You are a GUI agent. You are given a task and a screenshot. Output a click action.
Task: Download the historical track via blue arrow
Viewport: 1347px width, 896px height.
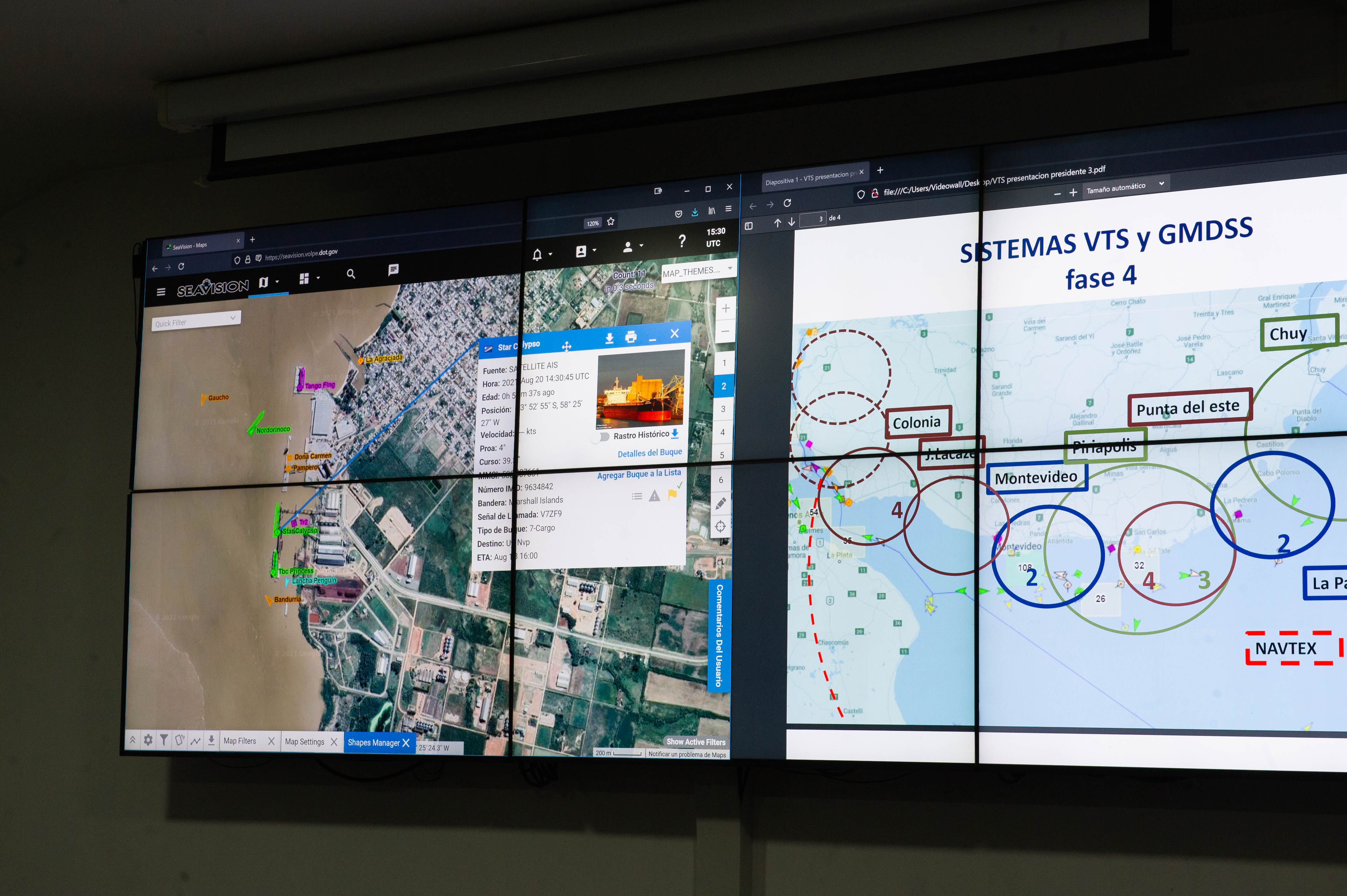point(675,434)
